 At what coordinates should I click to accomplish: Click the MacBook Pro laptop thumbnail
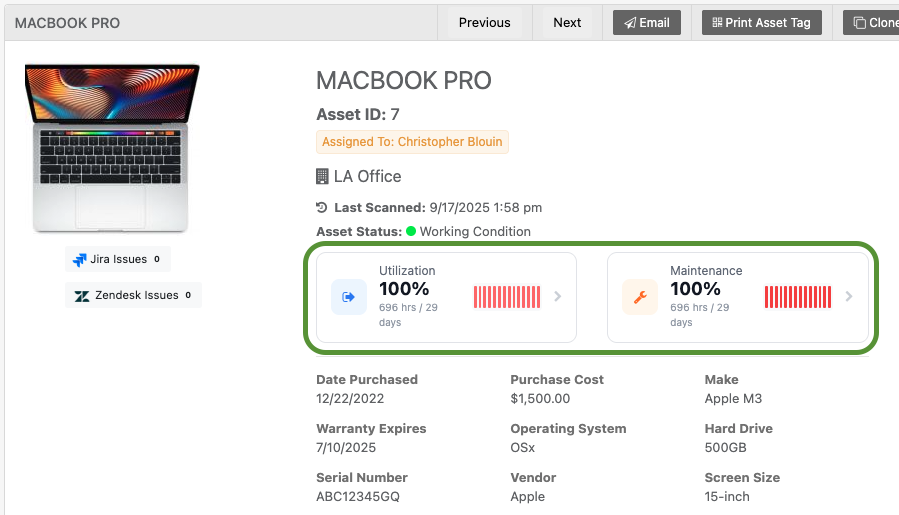pos(112,148)
